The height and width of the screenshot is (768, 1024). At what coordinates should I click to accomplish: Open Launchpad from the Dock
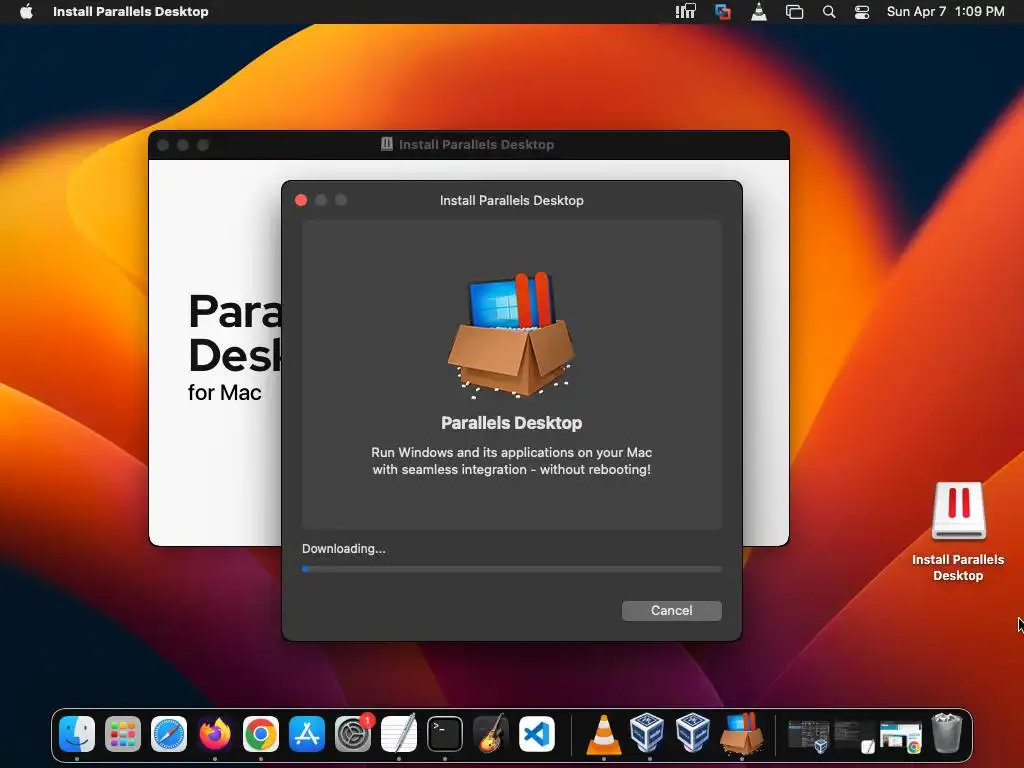point(123,733)
